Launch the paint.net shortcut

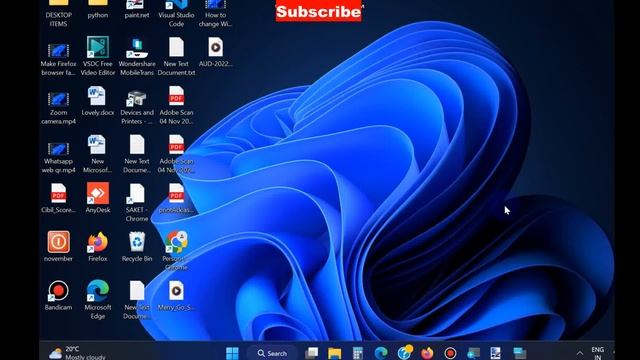click(x=137, y=10)
